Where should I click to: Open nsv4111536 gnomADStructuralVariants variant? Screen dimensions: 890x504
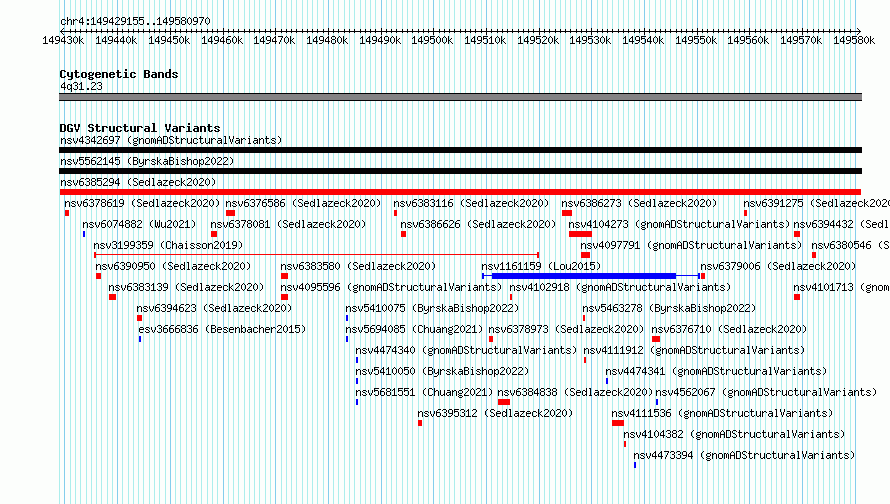point(722,413)
